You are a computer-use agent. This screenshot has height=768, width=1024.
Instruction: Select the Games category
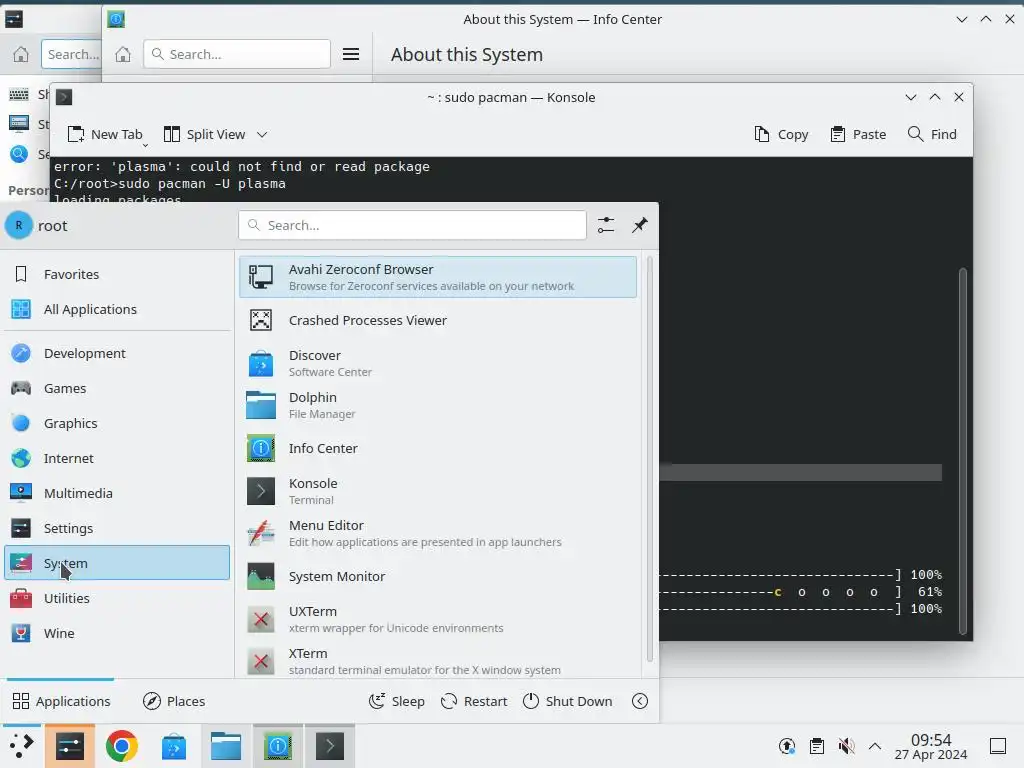[x=118, y=388]
